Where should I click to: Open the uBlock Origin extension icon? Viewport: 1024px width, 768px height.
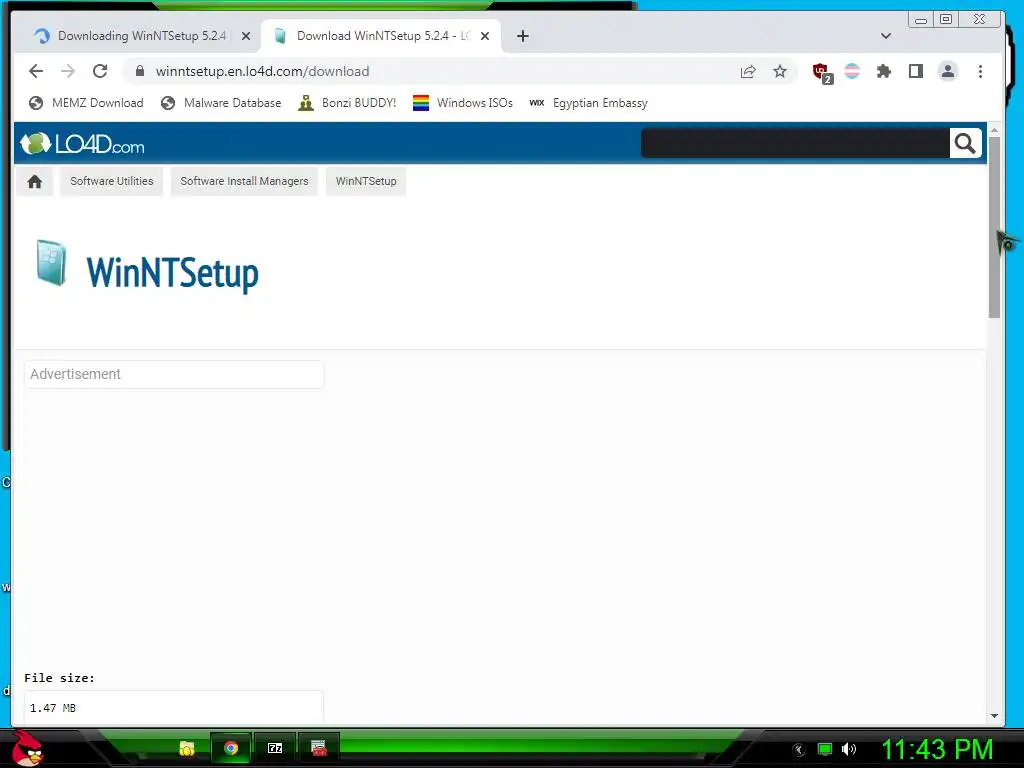coord(822,72)
